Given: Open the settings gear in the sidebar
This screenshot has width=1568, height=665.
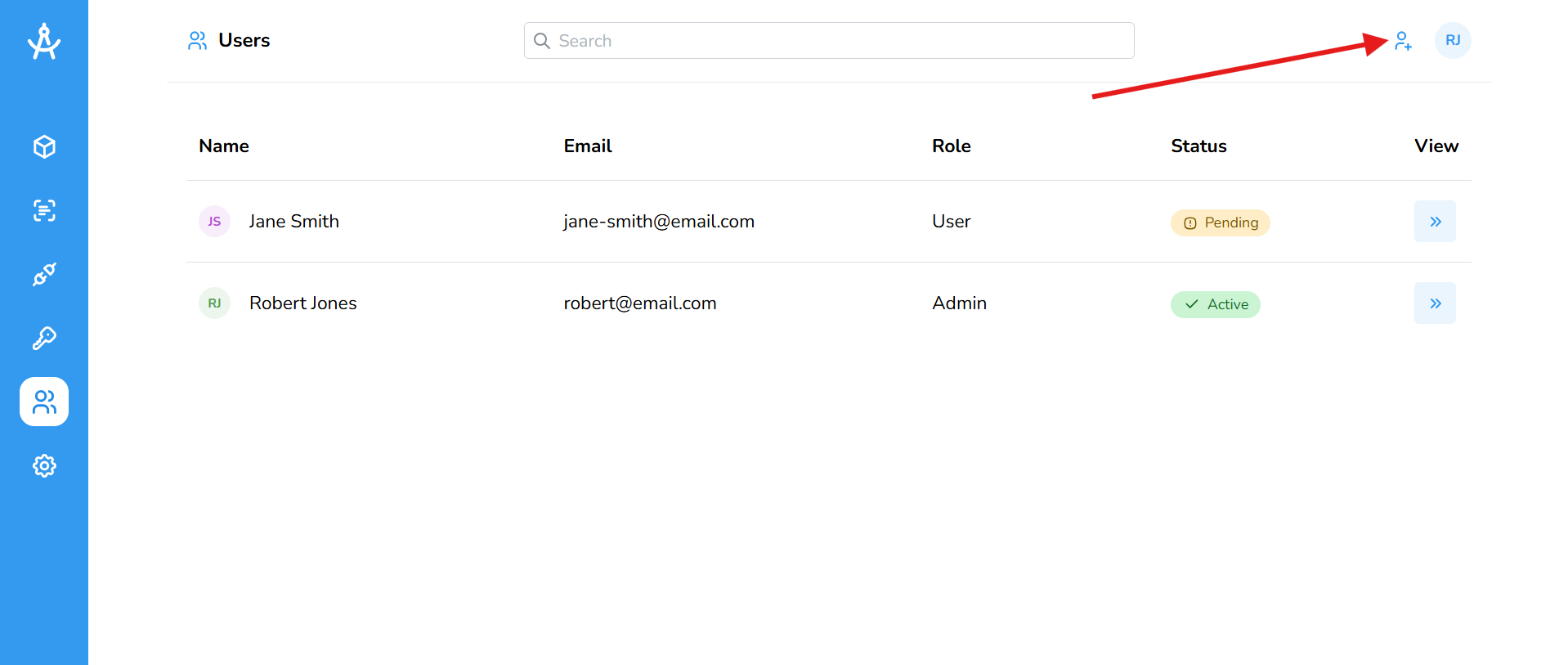Looking at the screenshot, I should pos(44,465).
